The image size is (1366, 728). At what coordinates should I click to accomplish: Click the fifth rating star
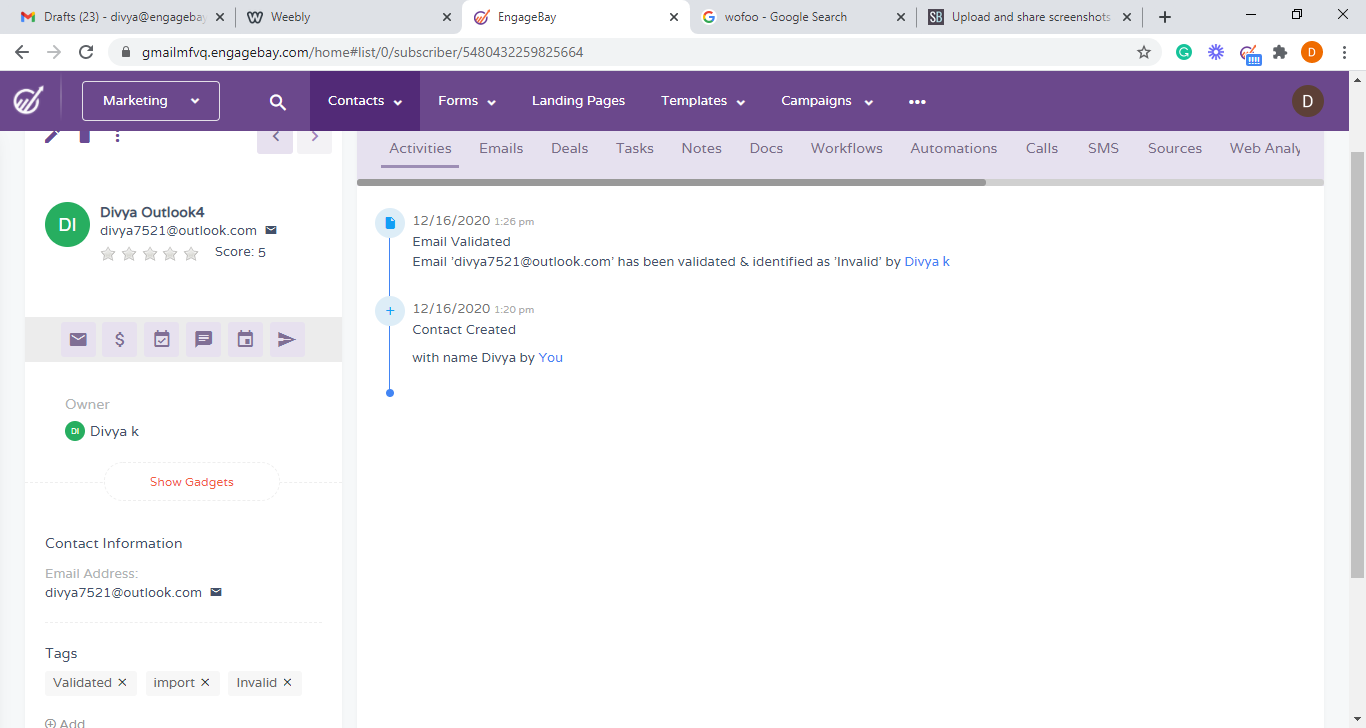[191, 254]
